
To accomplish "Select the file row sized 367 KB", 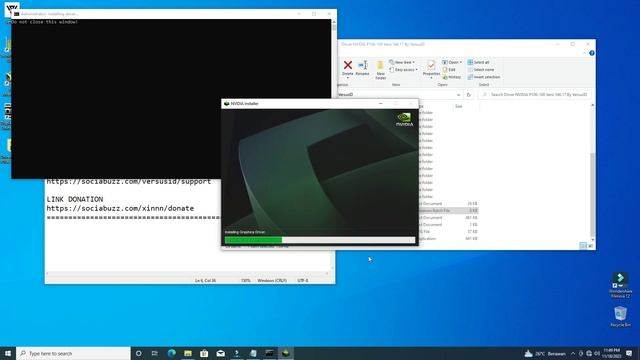I will point(448,218).
